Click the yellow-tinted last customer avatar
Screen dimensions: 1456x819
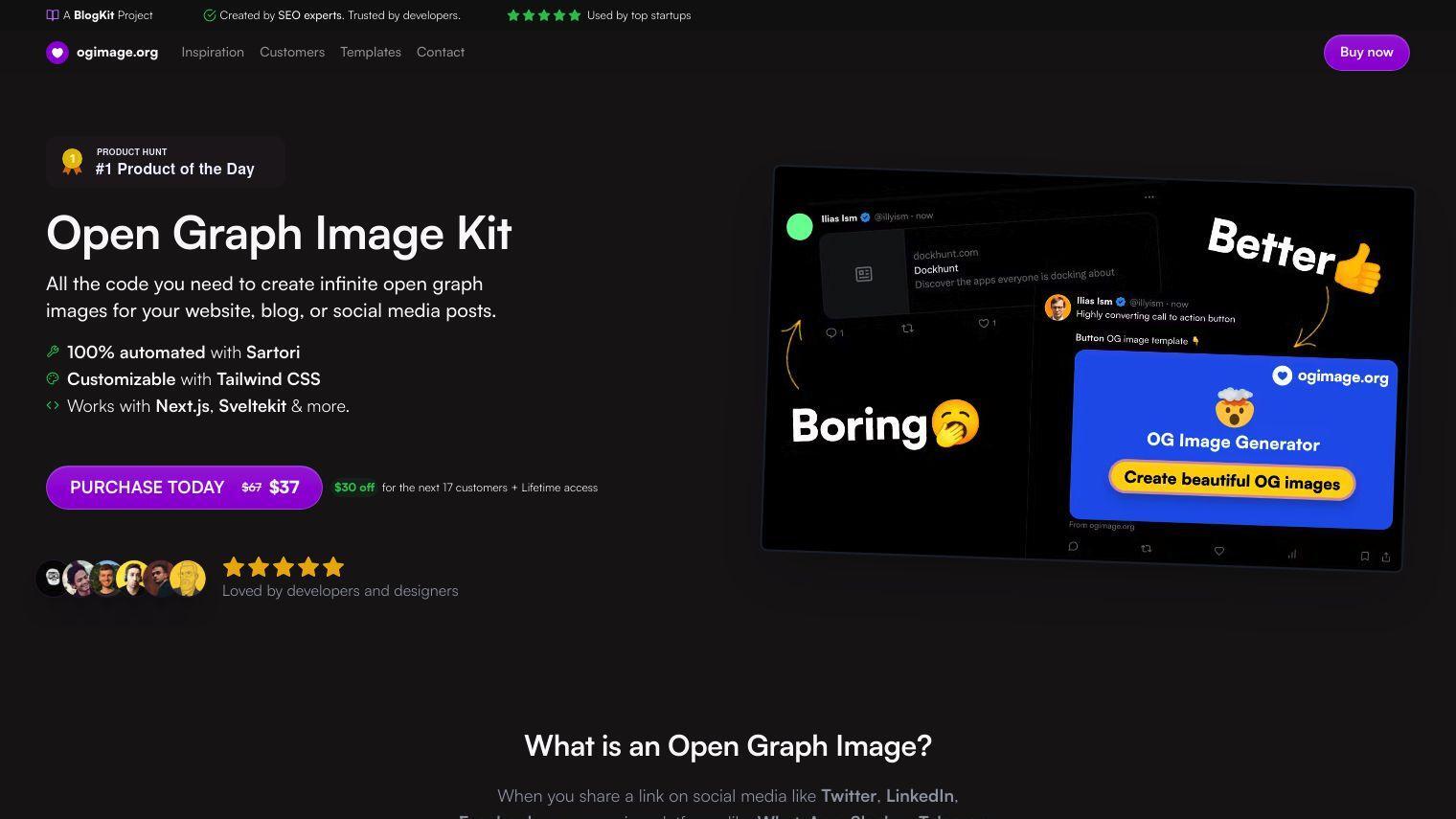tap(188, 578)
